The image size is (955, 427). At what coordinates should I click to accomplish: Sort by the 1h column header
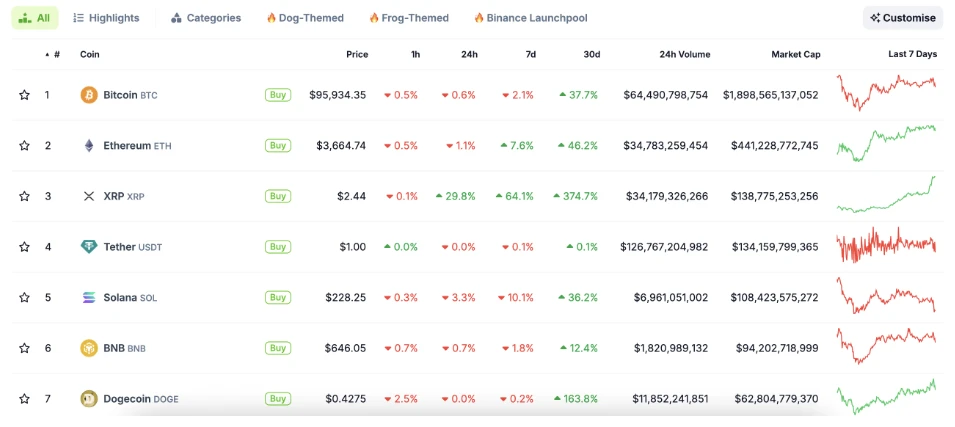coord(415,54)
